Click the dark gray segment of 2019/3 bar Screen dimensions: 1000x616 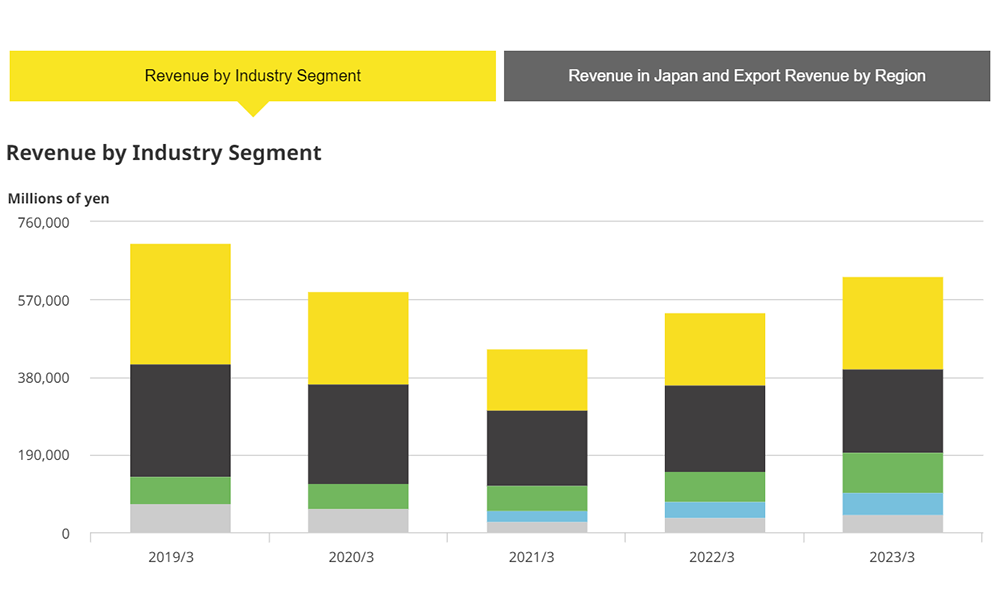[x=180, y=420]
